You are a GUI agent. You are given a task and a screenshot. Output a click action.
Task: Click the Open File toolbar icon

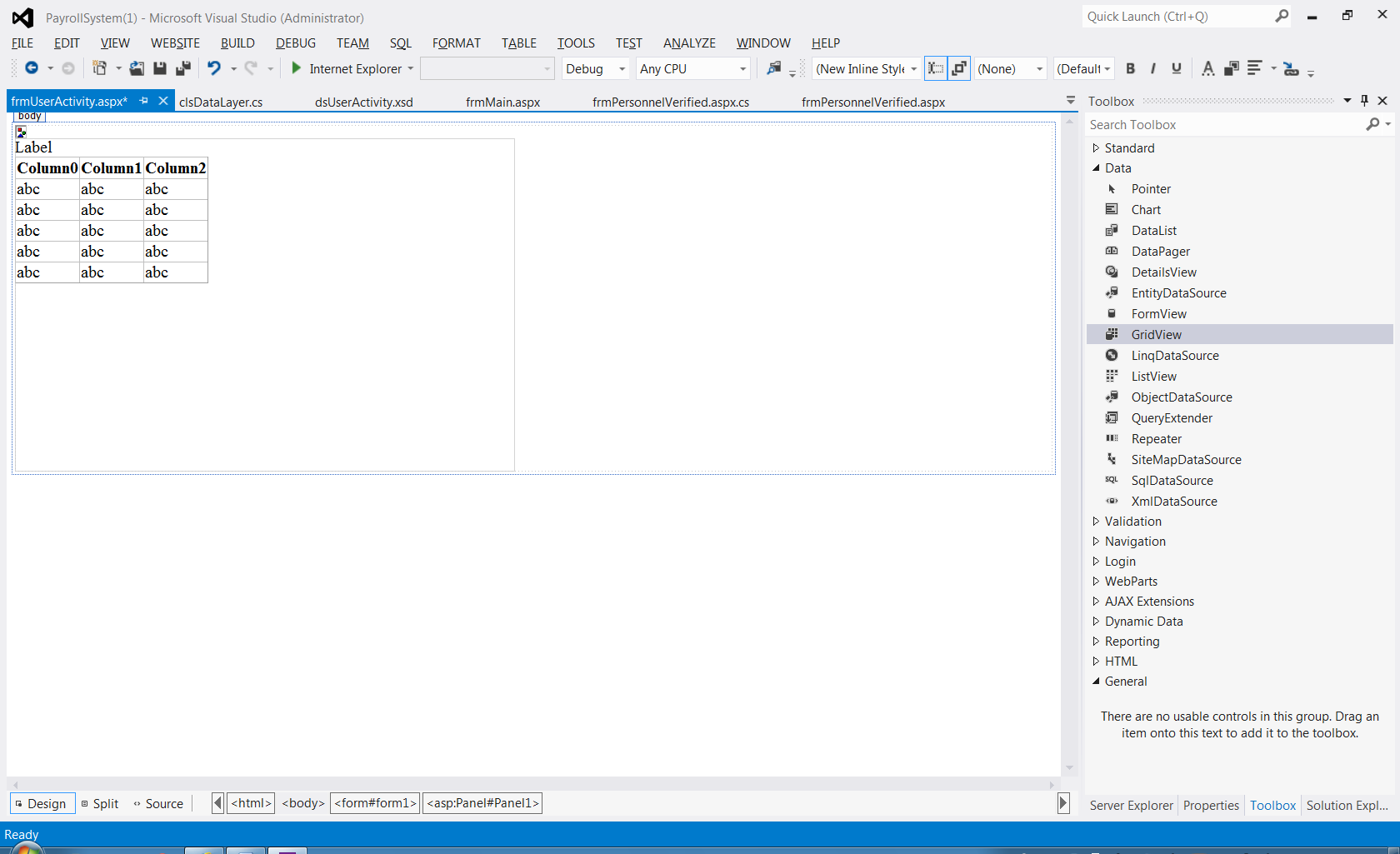coord(137,68)
